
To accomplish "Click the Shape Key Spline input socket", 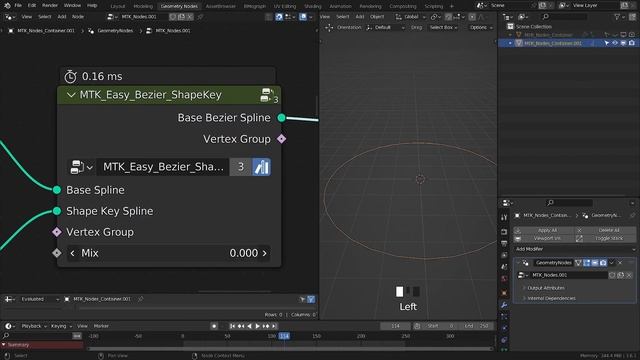I will [57, 211].
